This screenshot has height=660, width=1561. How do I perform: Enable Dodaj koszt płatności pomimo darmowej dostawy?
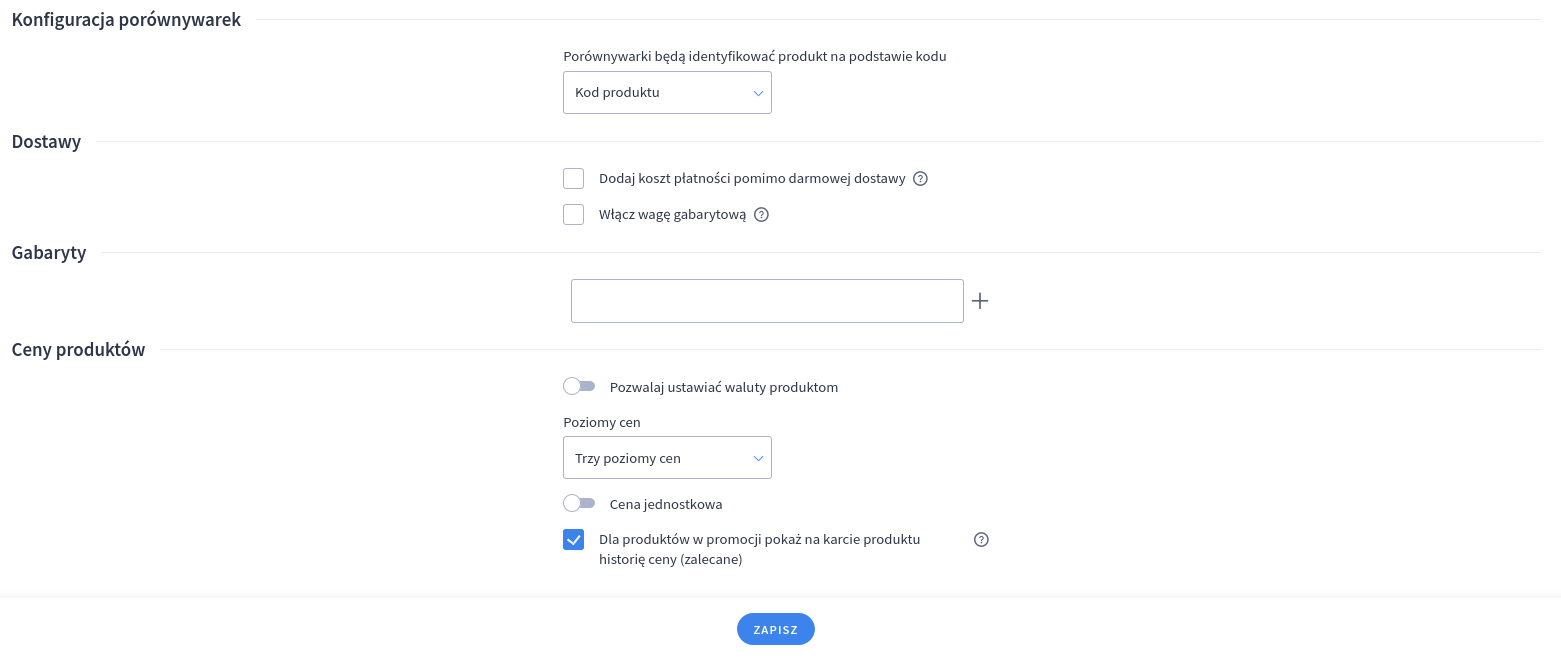(x=573, y=179)
